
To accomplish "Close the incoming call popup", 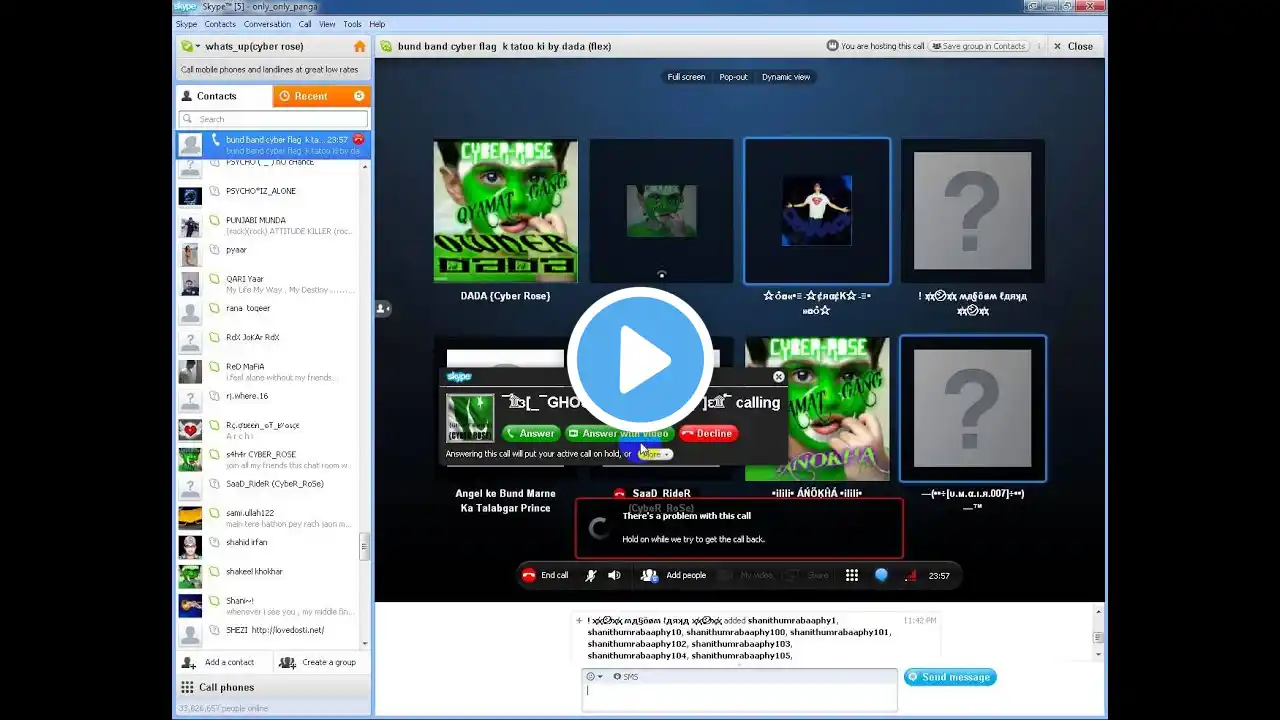I will coord(779,377).
